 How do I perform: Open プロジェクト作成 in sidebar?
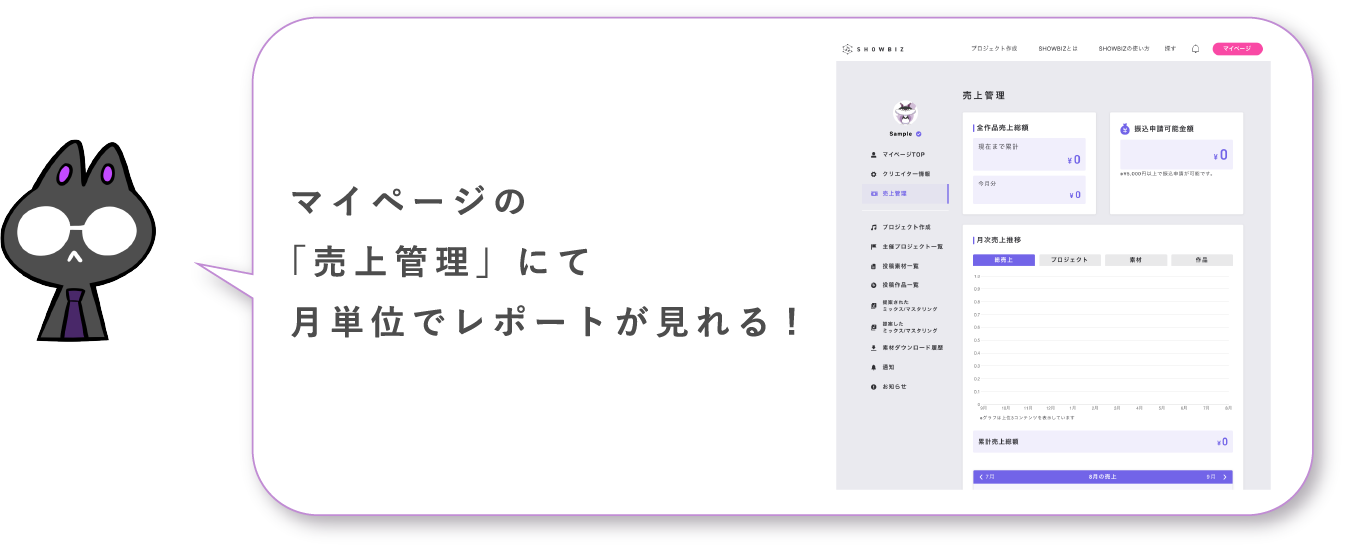[x=905, y=227]
